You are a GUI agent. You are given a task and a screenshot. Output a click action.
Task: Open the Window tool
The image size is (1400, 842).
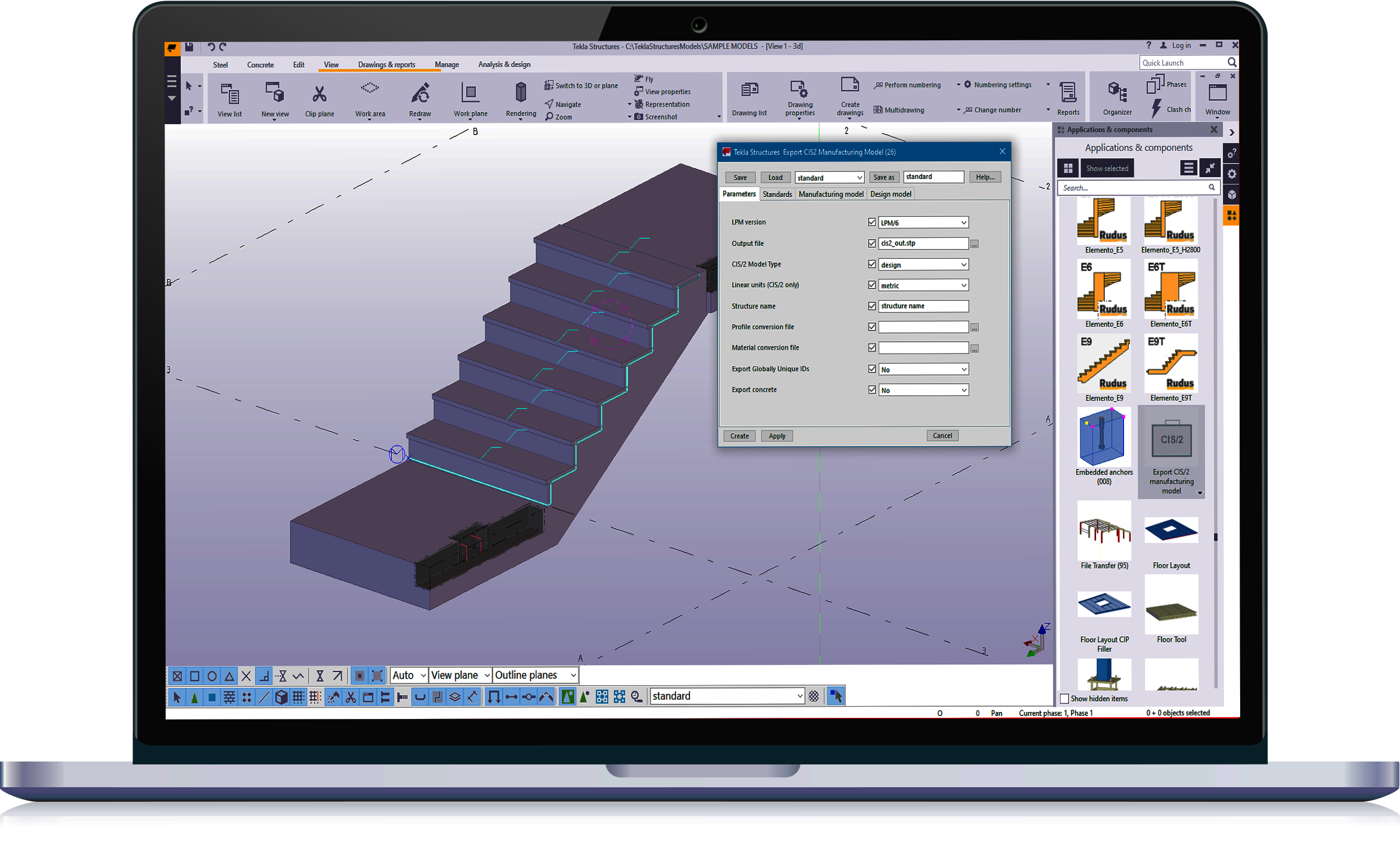pyautogui.click(x=1217, y=100)
